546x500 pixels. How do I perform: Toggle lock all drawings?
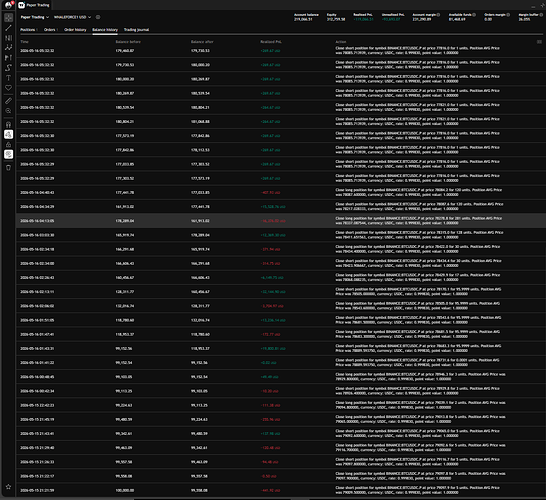[x=8, y=144]
